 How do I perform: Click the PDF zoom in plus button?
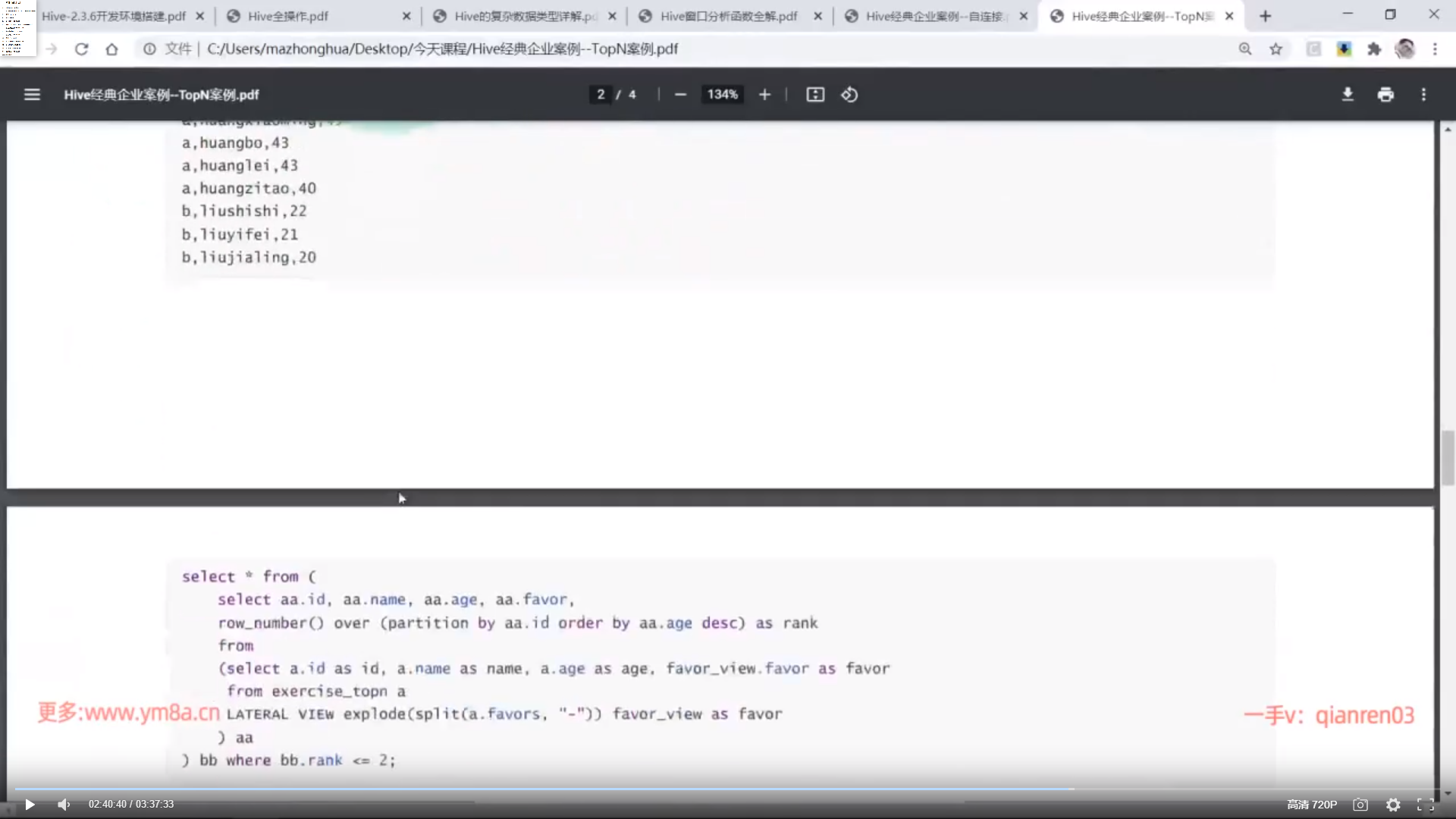click(764, 95)
